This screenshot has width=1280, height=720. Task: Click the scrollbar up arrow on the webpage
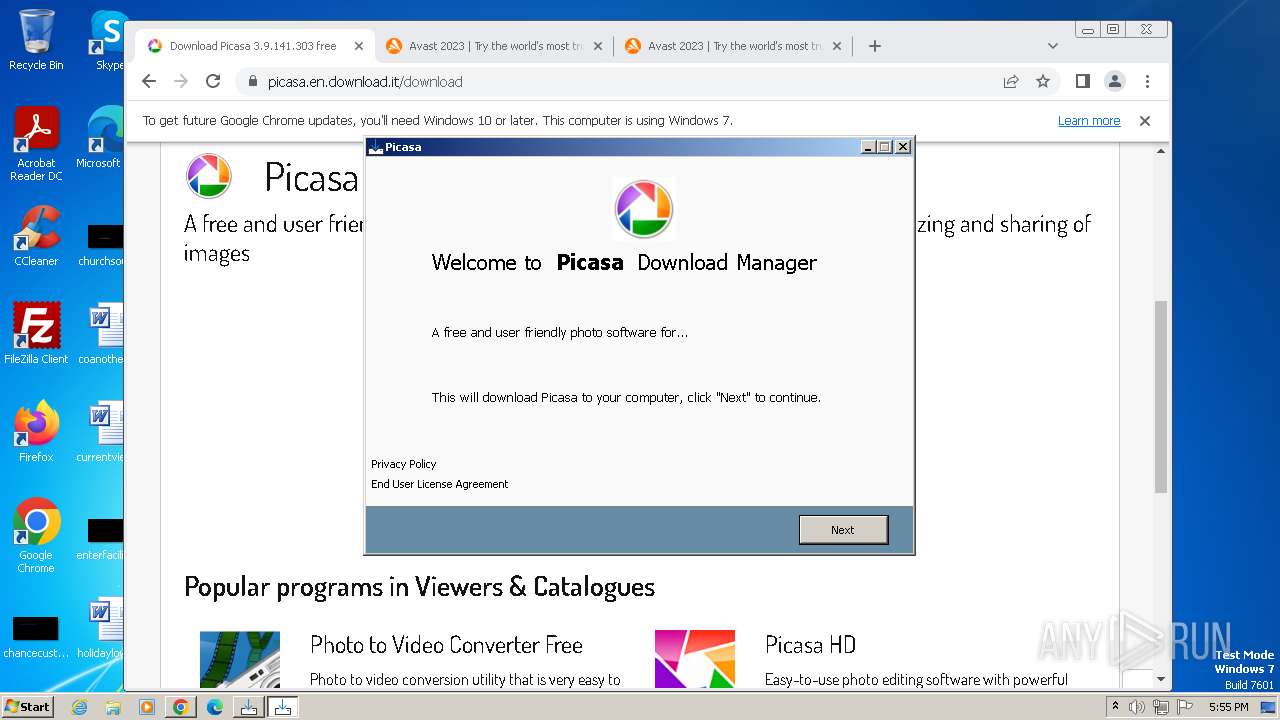(x=1161, y=151)
